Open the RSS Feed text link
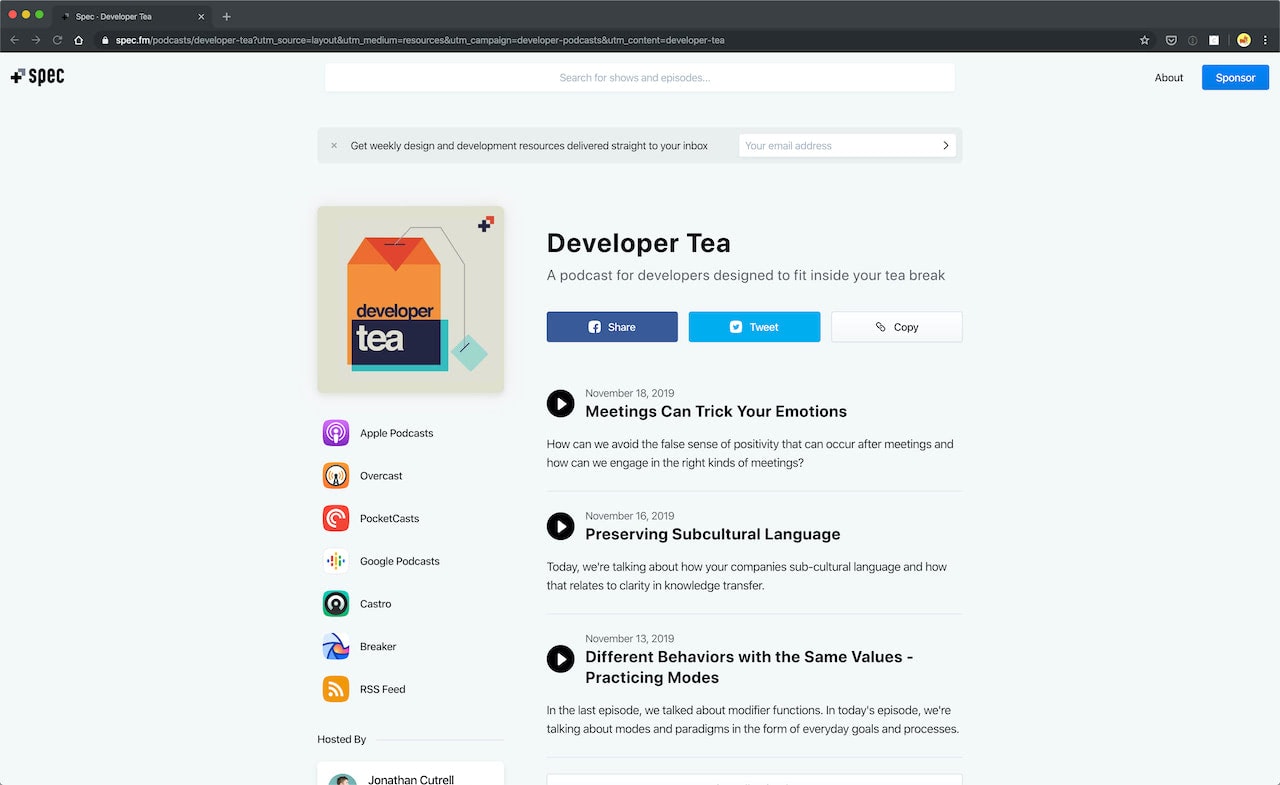Screen dimensions: 1280x785 point(382,689)
